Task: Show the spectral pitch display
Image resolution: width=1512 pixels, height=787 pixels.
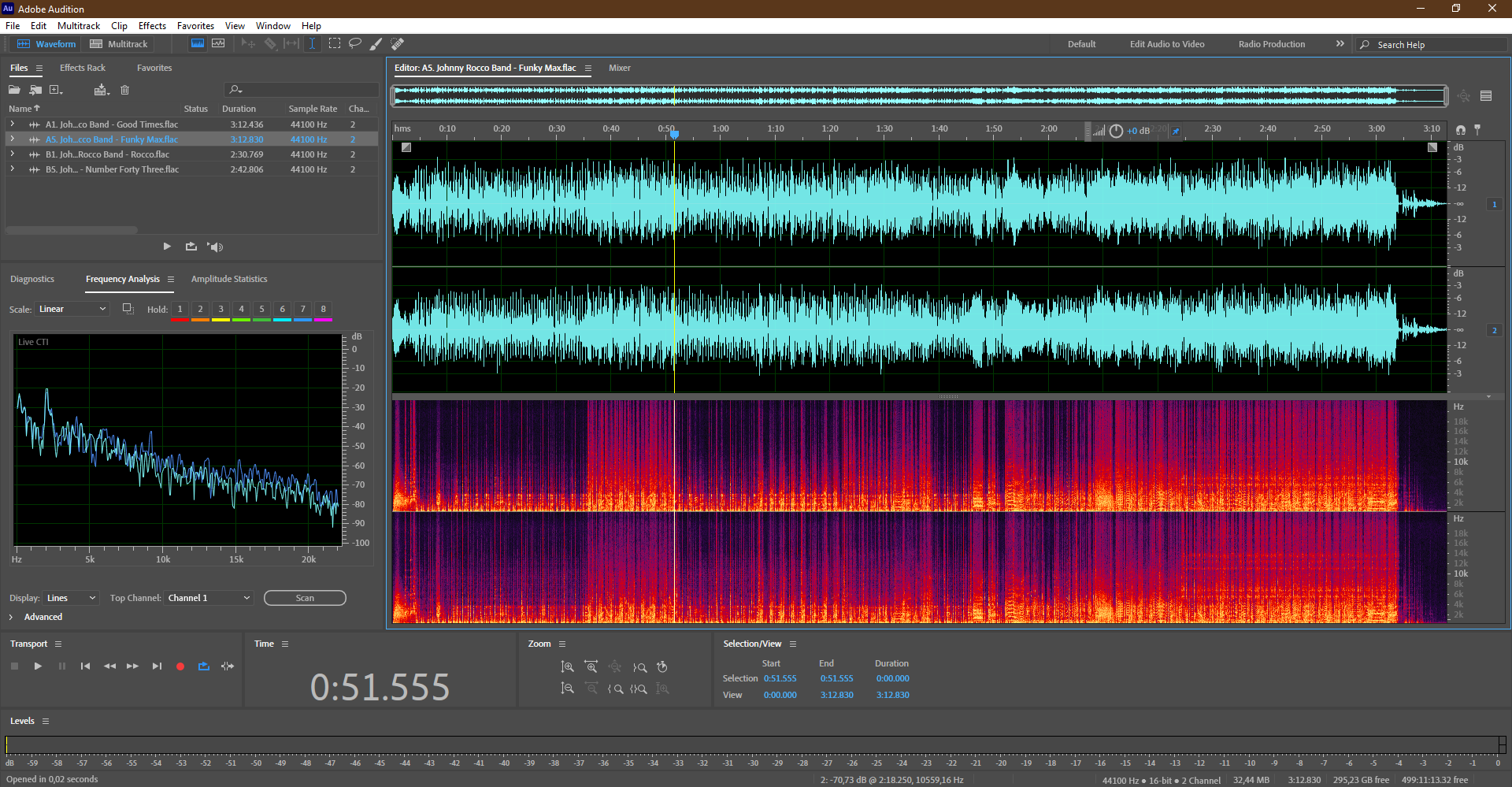Action: pyautogui.click(x=218, y=44)
